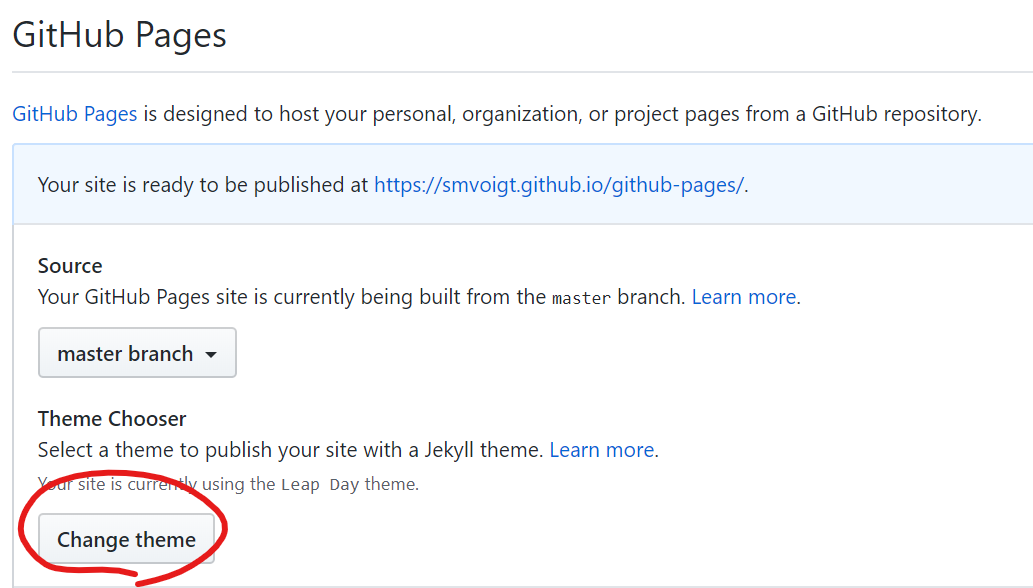This screenshot has width=1033, height=588.
Task: Click the 'Leap Day' theme name text
Action: pyautogui.click(x=320, y=485)
